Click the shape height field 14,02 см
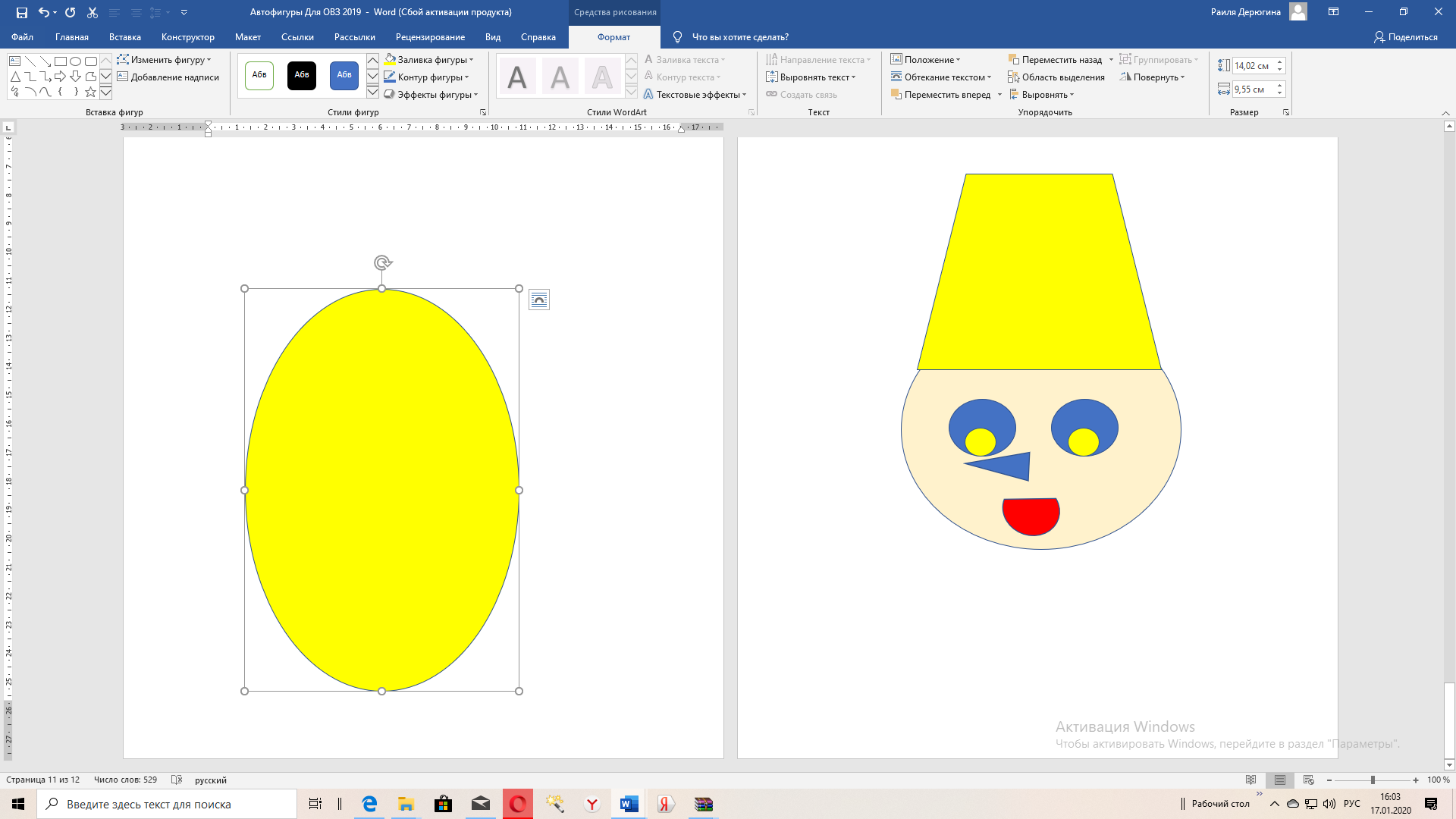The width and height of the screenshot is (1456, 819). (x=1252, y=66)
